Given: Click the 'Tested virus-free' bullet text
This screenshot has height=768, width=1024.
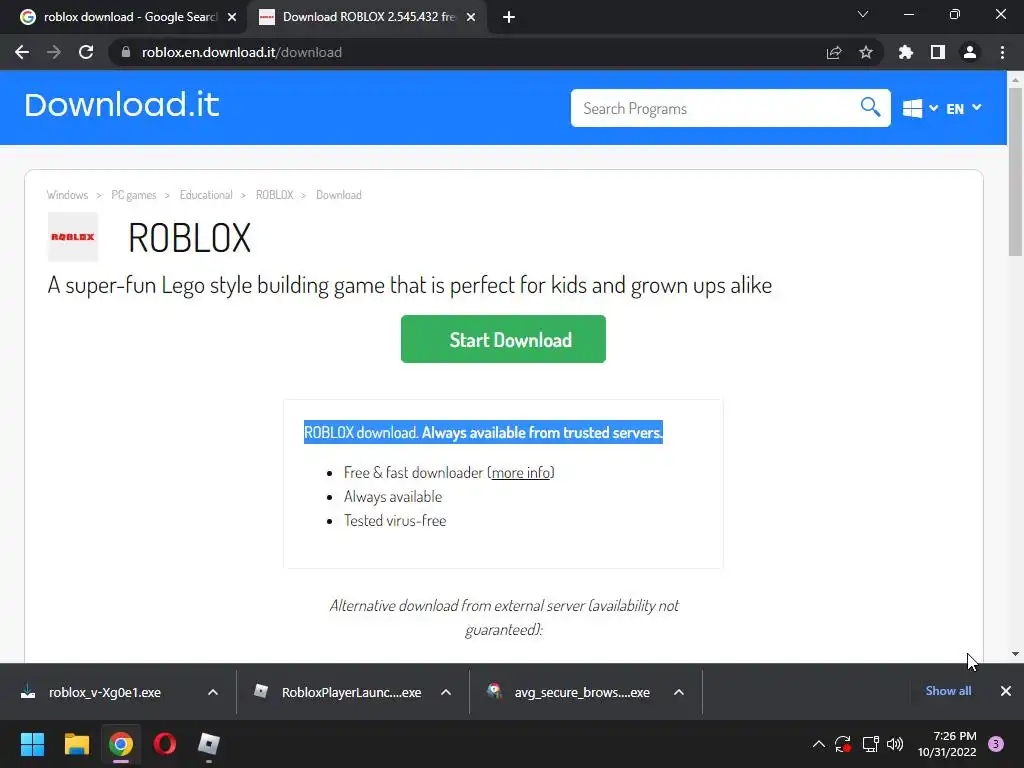Looking at the screenshot, I should (395, 520).
